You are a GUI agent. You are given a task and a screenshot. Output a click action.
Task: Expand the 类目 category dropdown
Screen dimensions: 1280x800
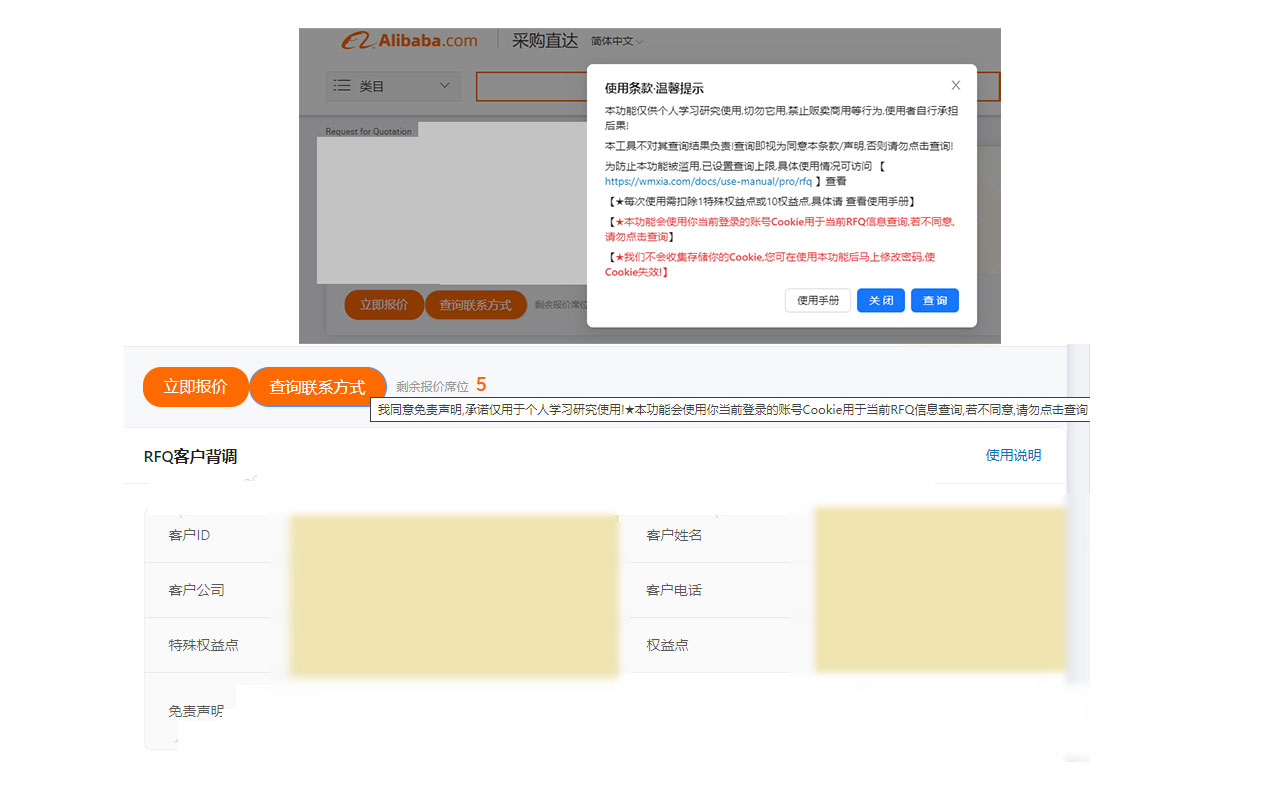(393, 86)
